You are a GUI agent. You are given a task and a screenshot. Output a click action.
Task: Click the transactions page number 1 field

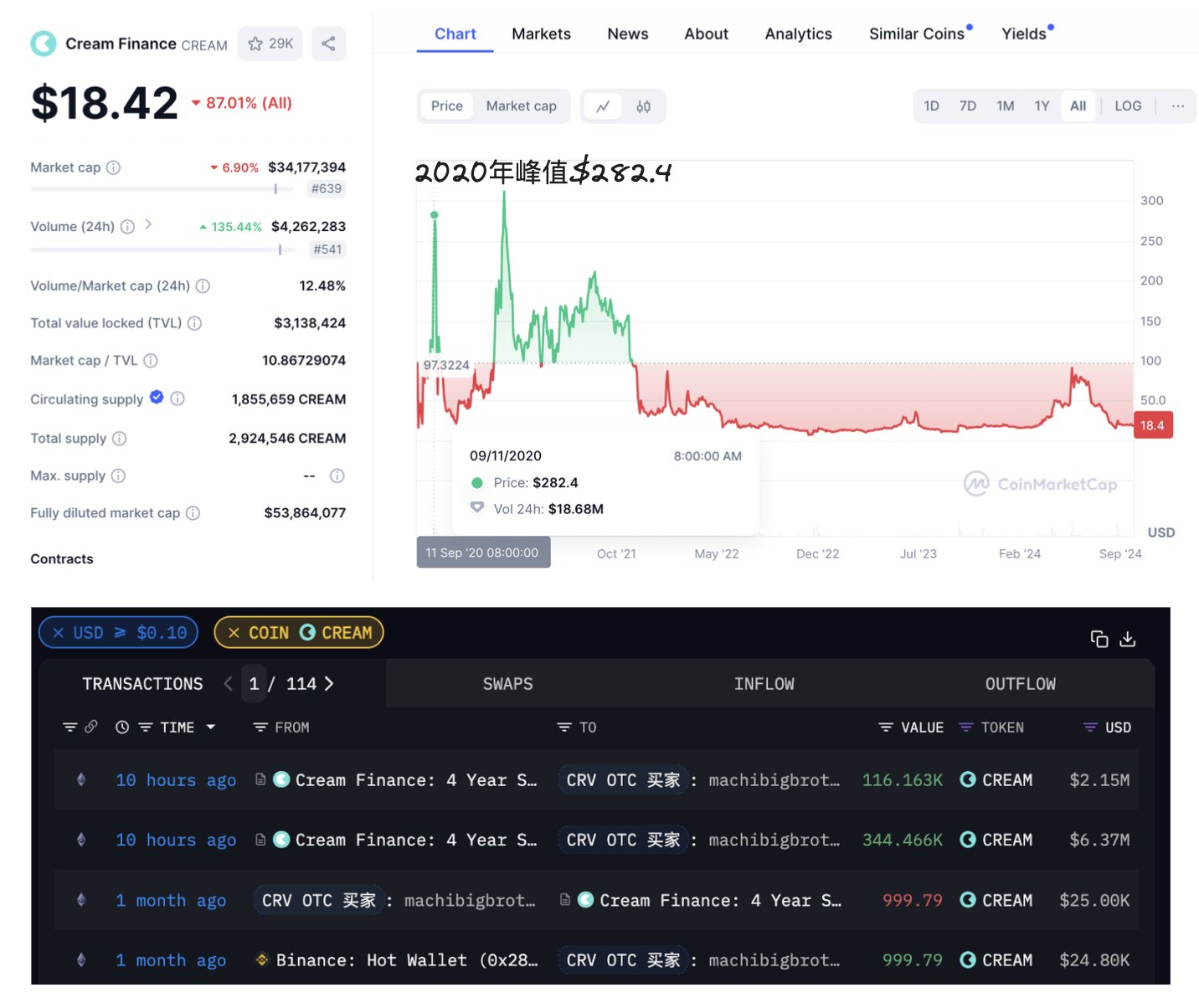(254, 684)
